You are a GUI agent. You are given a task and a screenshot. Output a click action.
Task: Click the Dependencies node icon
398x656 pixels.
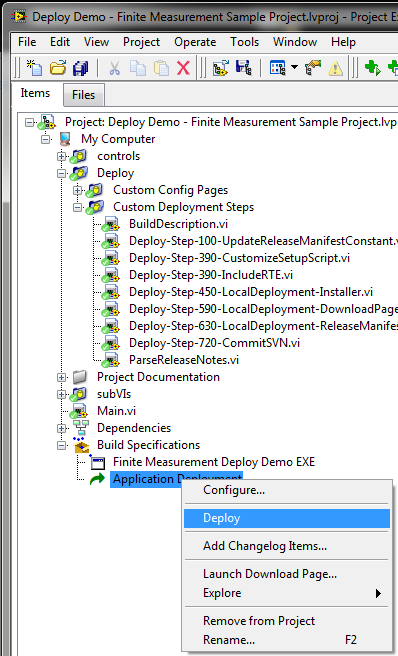81,428
